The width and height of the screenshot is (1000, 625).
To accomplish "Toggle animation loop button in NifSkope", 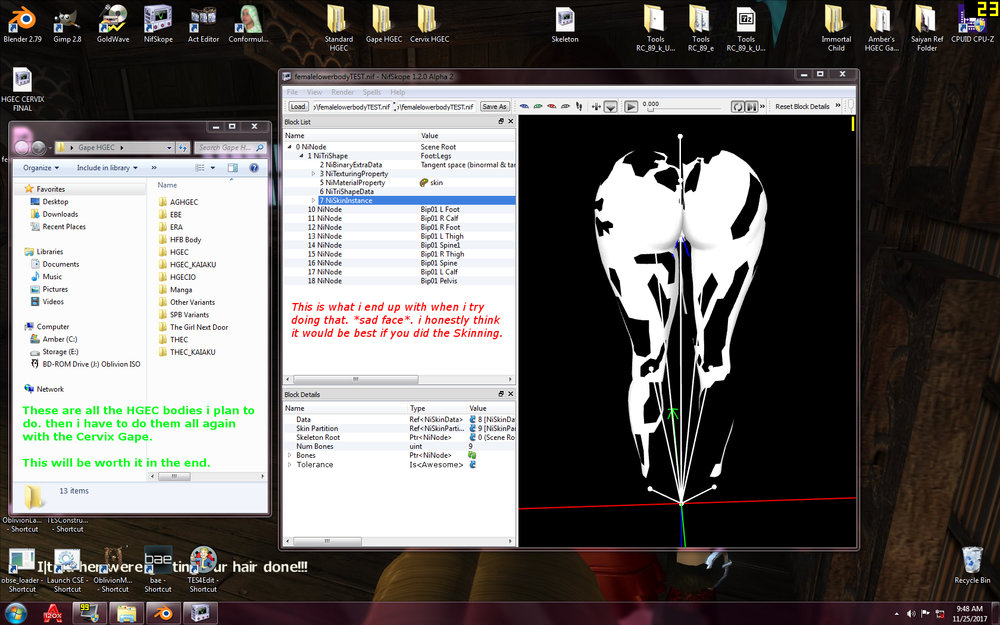I will (x=737, y=107).
